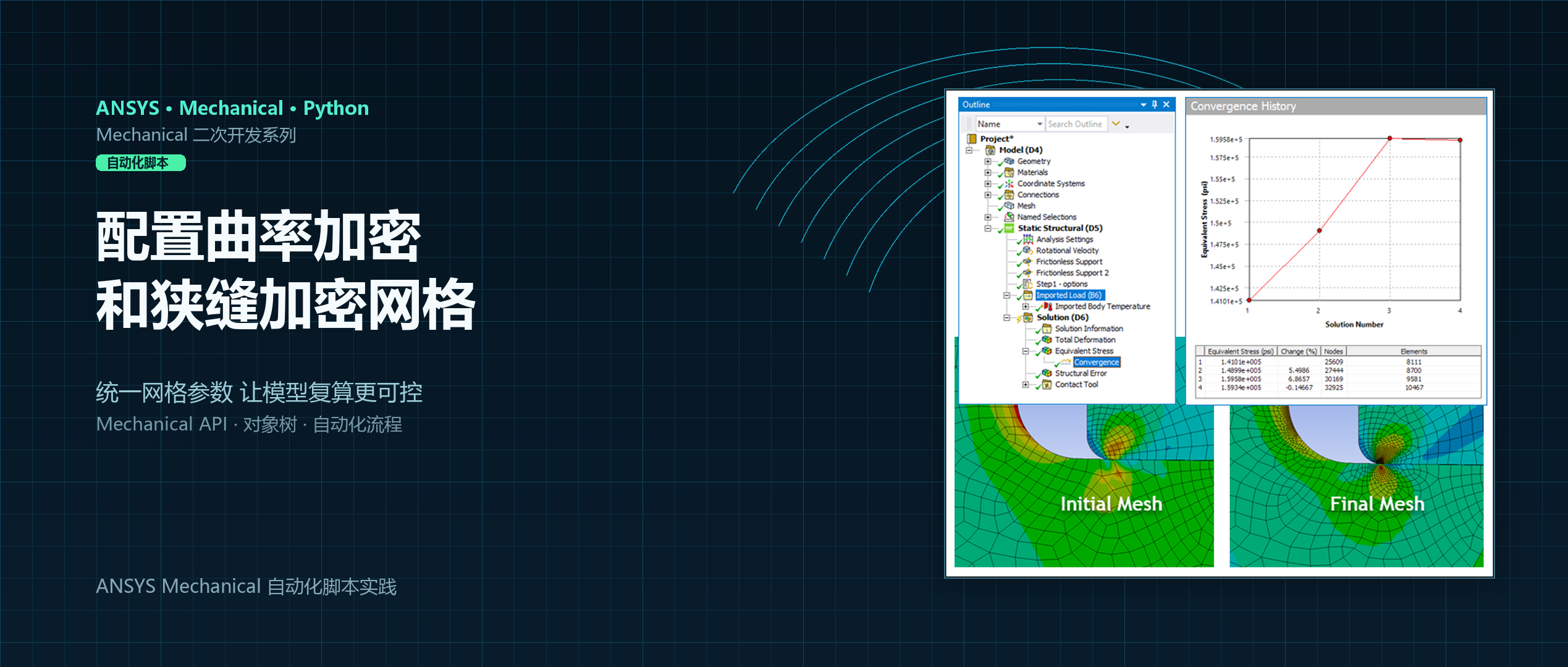Select the Structural Error result icon
The image size is (1568, 667).
[1047, 373]
